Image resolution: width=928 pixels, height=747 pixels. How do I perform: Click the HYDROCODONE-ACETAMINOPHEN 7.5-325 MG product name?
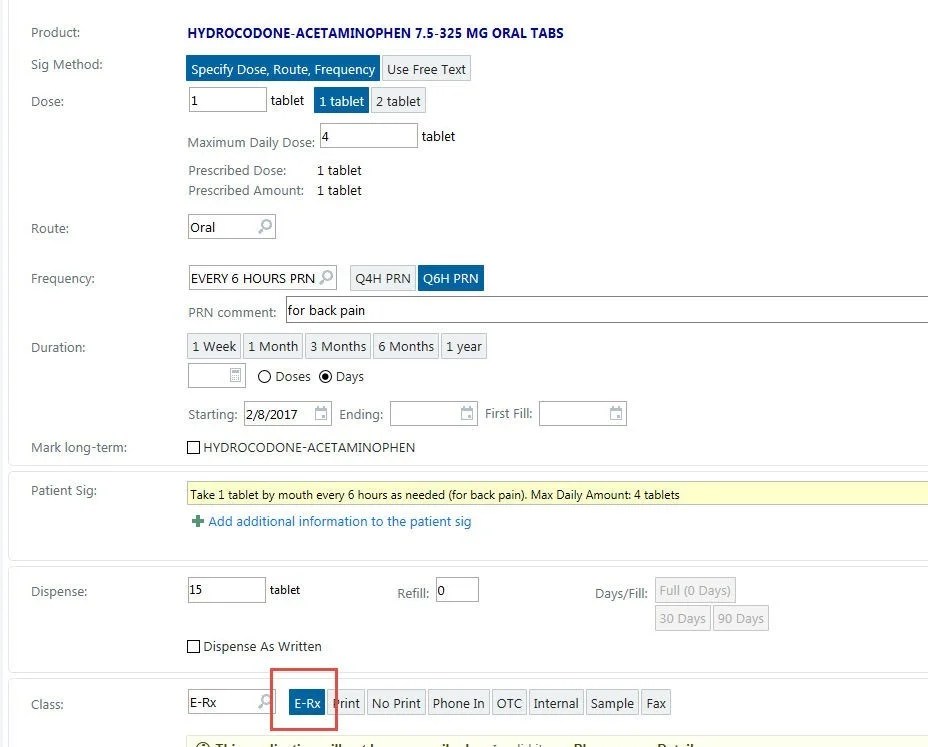tap(375, 33)
